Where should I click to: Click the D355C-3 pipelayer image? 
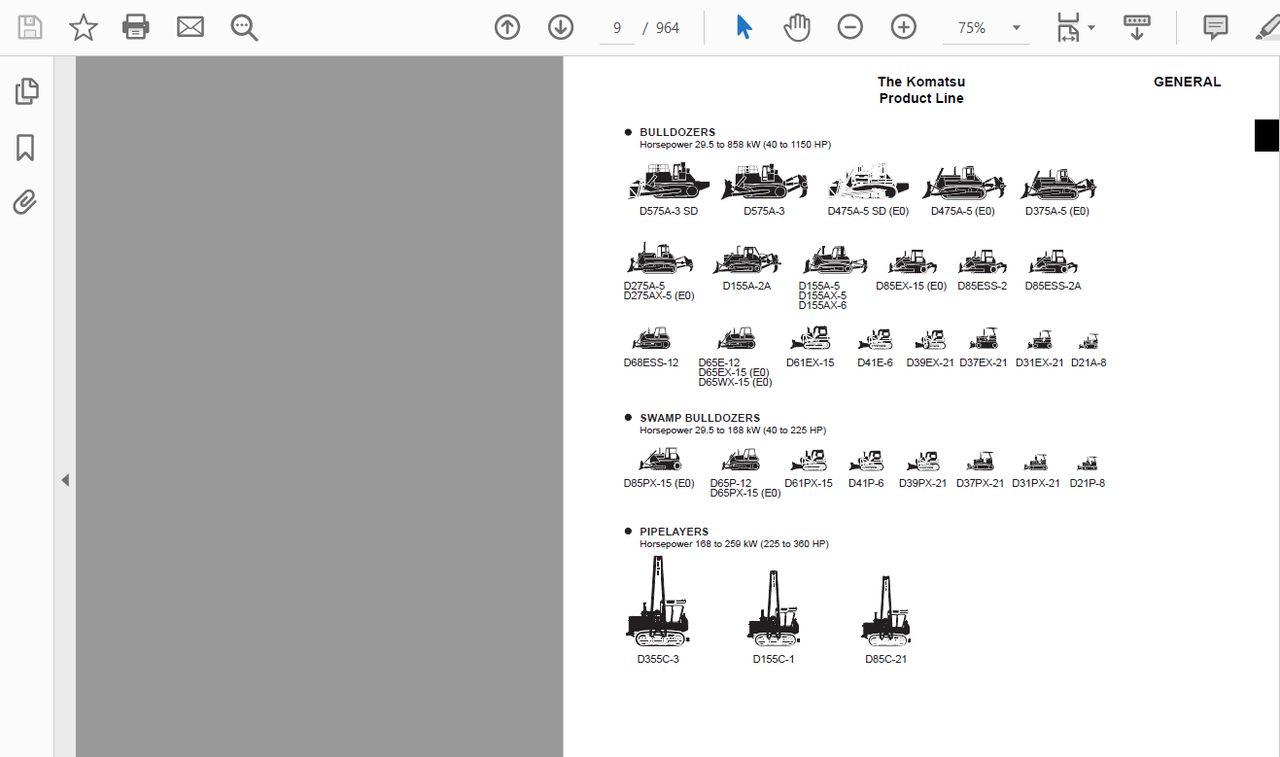pos(658,601)
